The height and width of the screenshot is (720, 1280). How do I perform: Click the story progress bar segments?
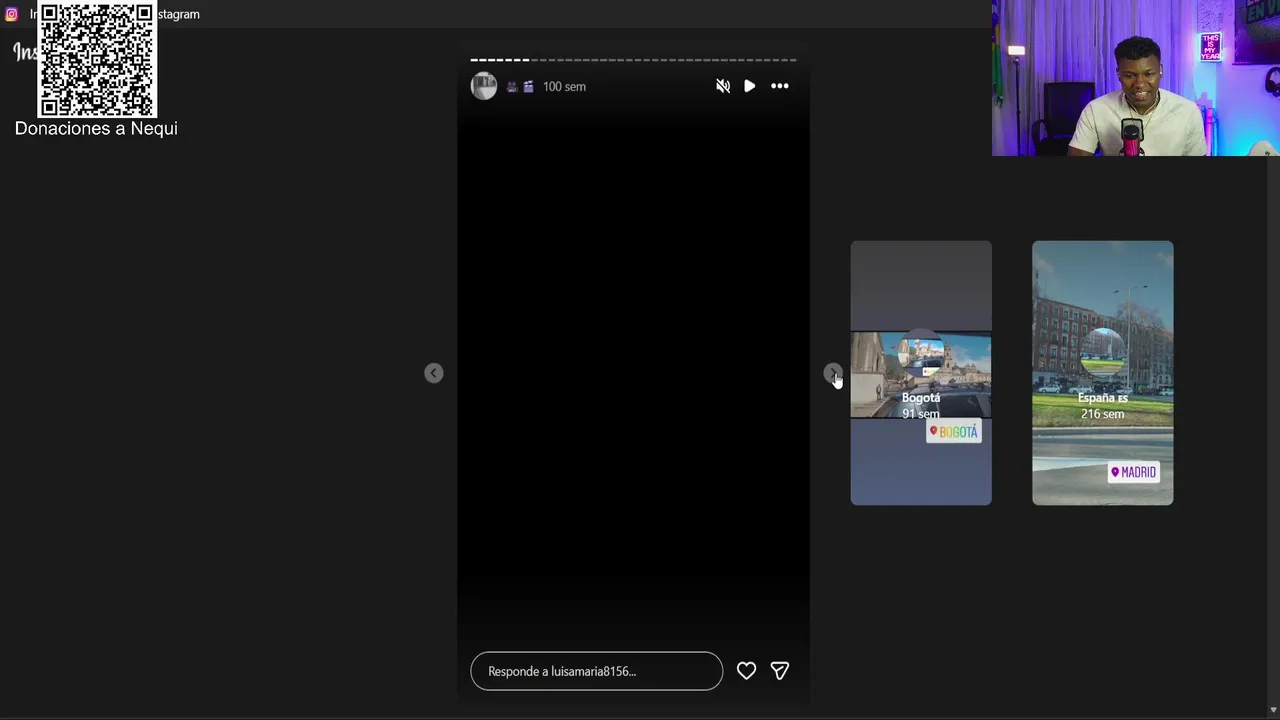pyautogui.click(x=633, y=60)
